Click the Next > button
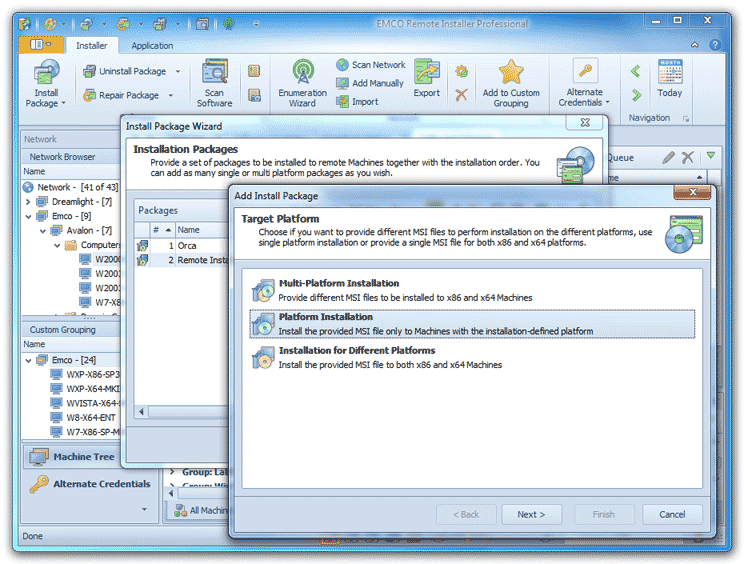This screenshot has height=564, width=744. [531, 514]
